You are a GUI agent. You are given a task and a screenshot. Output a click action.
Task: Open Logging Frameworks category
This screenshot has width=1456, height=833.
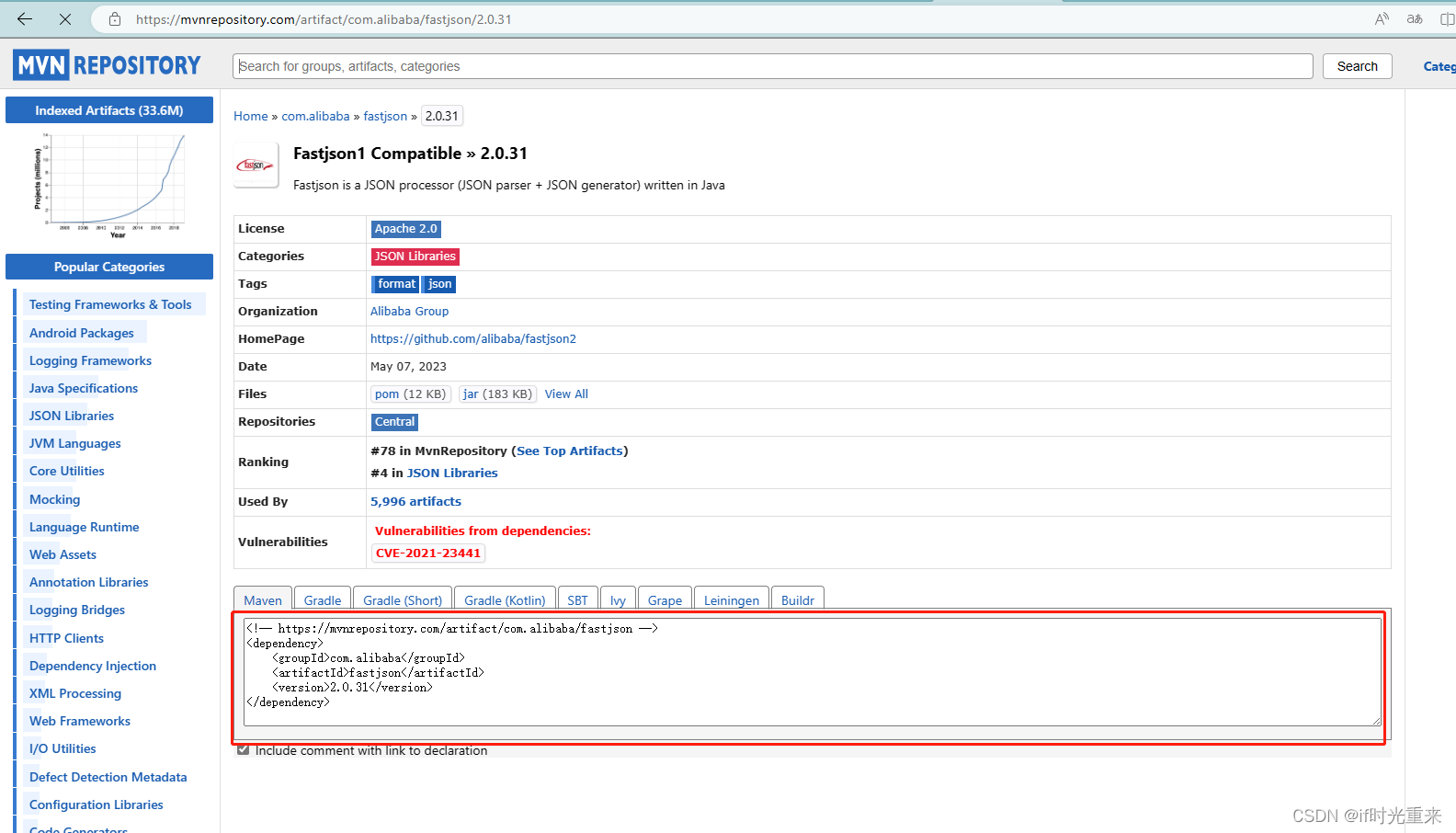(90, 360)
